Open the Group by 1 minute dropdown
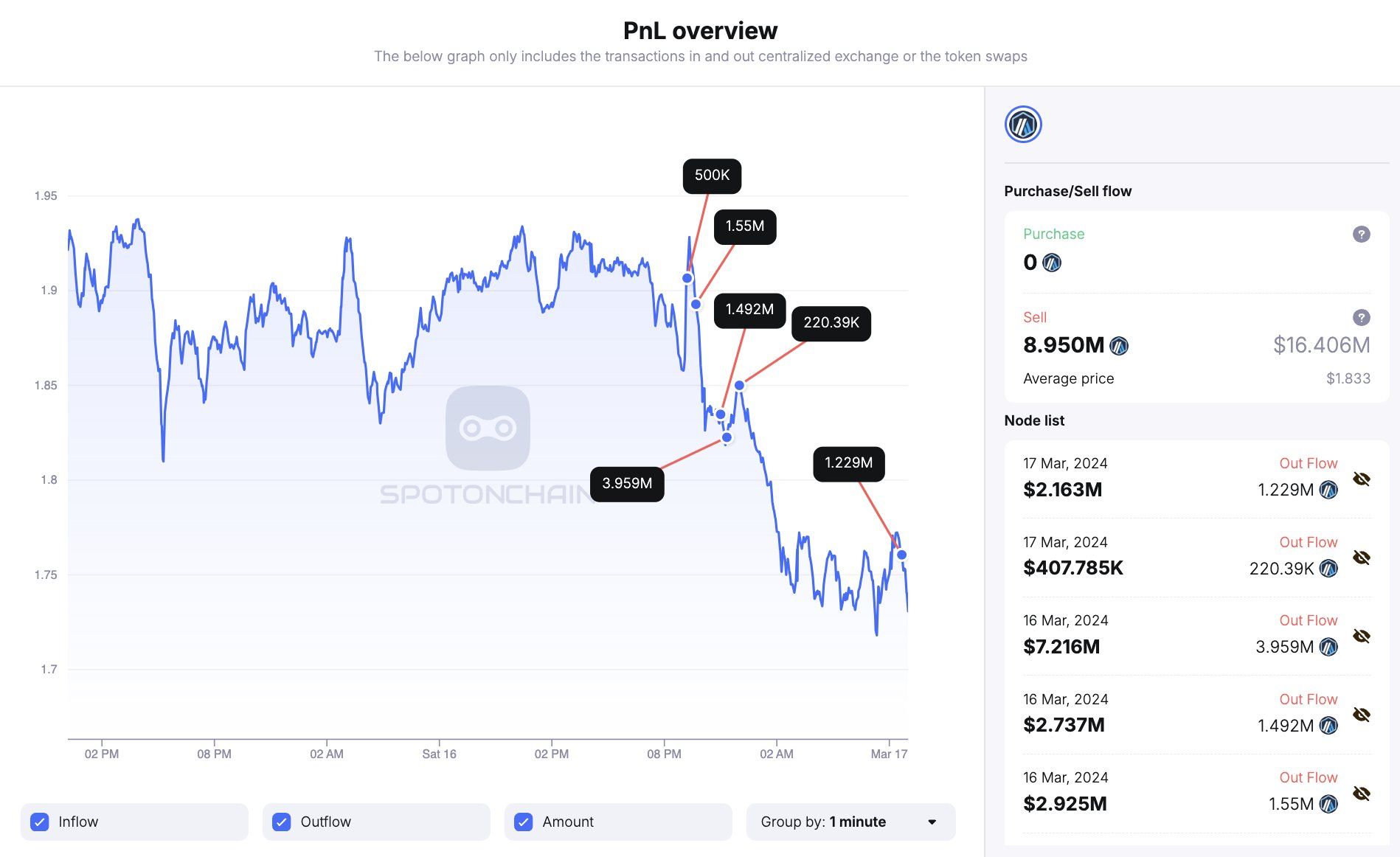This screenshot has width=1400, height=857. pyautogui.click(x=850, y=822)
